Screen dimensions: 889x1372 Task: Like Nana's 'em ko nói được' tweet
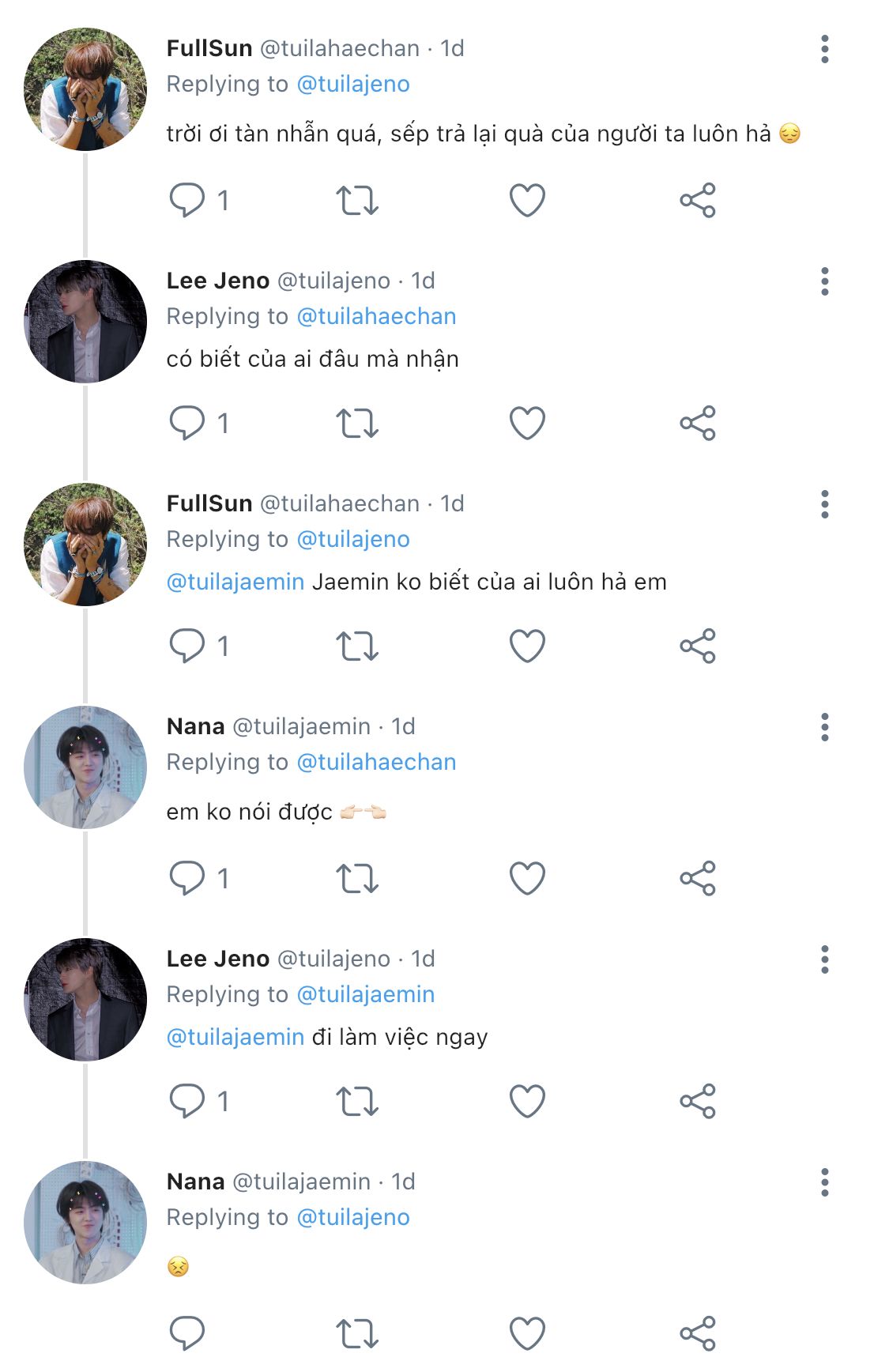(527, 878)
